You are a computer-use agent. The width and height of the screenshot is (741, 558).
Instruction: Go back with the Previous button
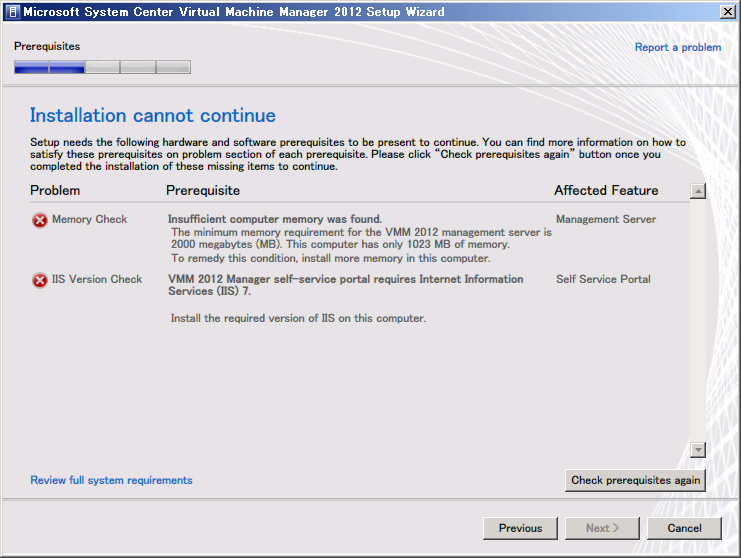[520, 528]
